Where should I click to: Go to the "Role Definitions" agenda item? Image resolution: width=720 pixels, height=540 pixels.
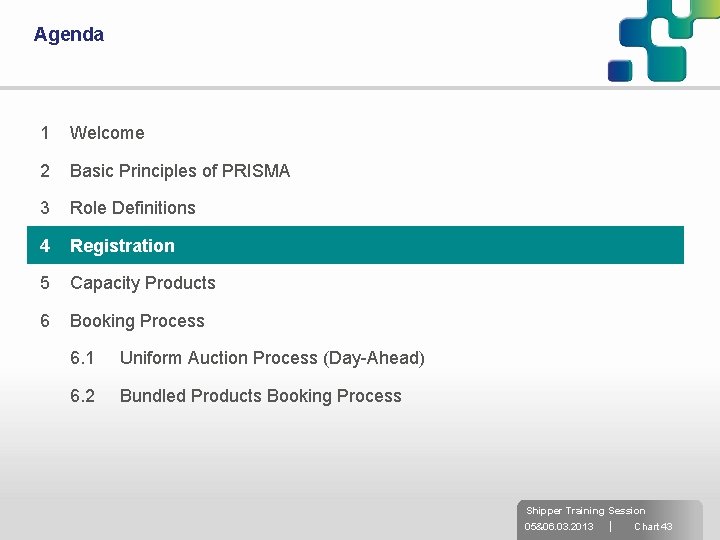click(x=133, y=208)
